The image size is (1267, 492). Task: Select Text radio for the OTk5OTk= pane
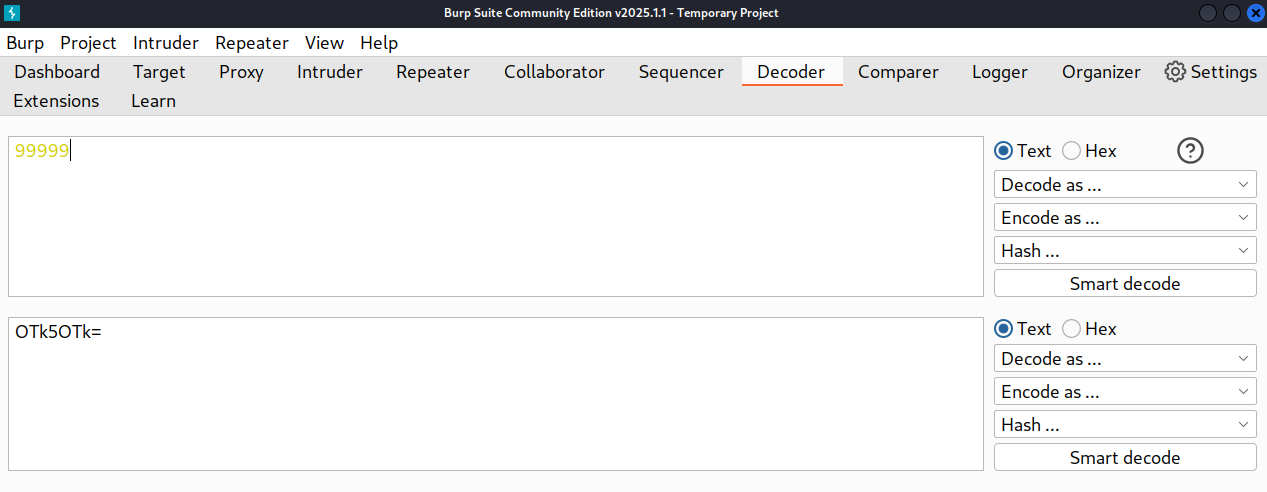1004,329
